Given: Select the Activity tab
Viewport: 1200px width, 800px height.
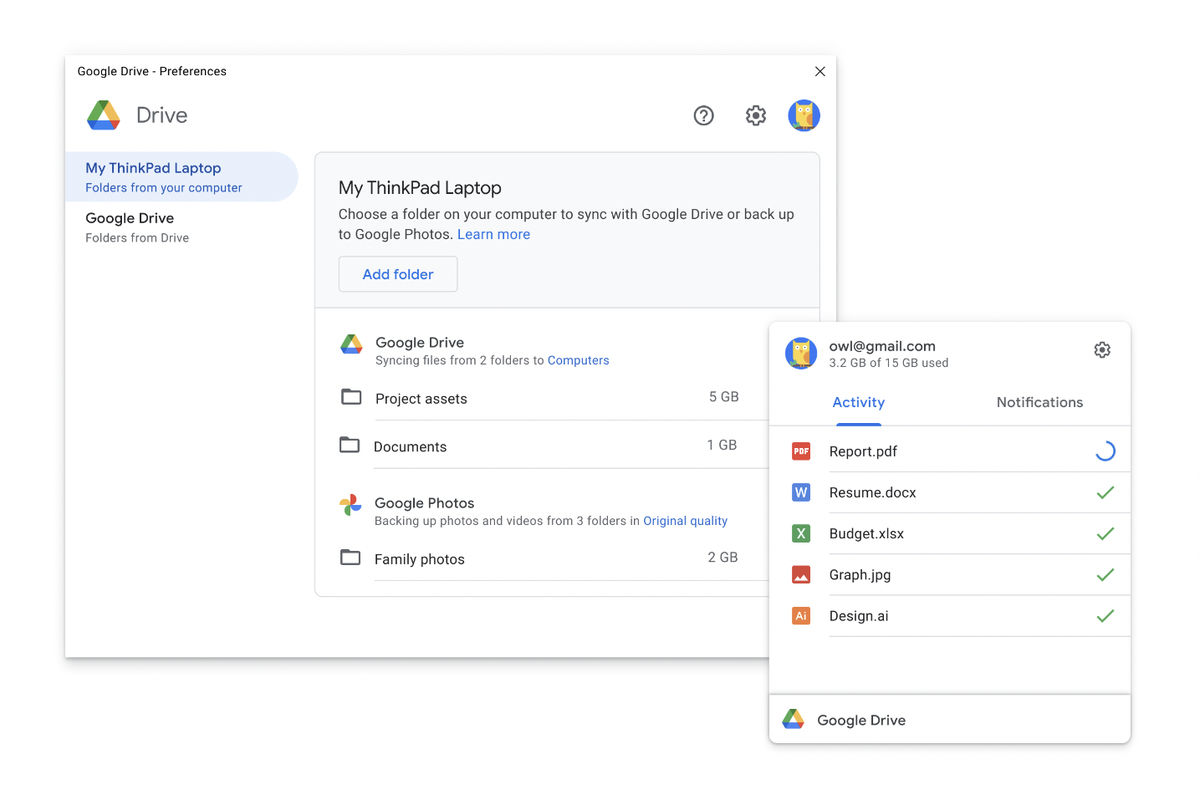Looking at the screenshot, I should [x=858, y=402].
